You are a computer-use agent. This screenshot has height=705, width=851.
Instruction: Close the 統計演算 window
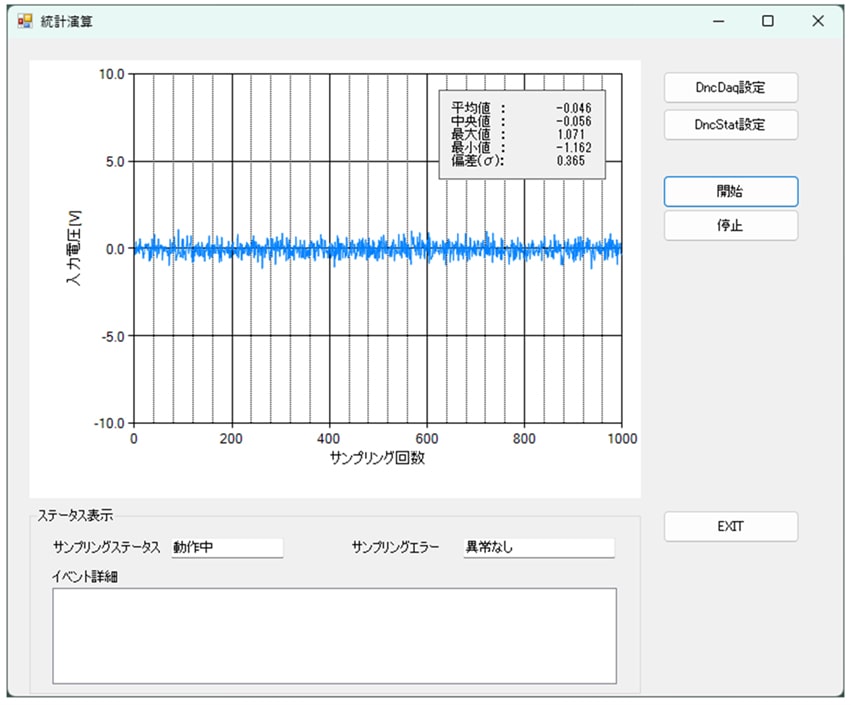pos(817,21)
